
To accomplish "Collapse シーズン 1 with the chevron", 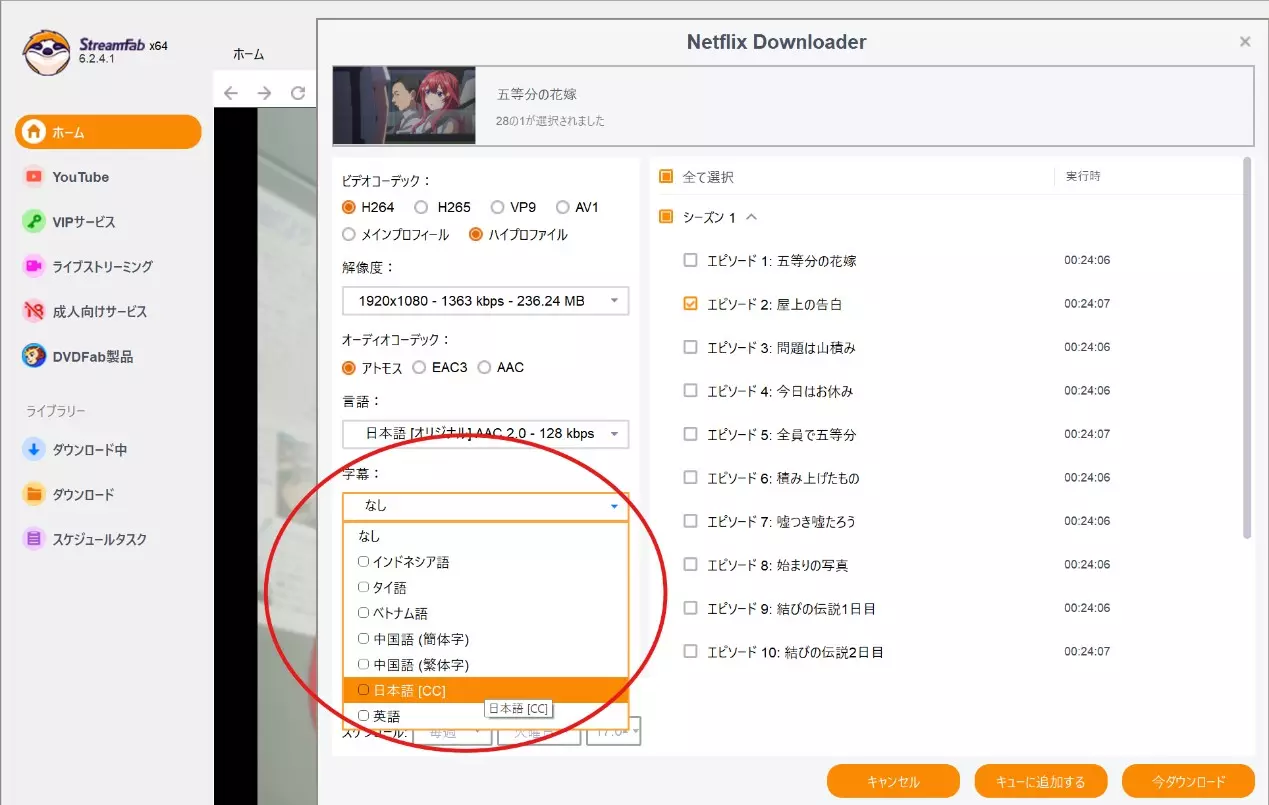I will point(752,217).
